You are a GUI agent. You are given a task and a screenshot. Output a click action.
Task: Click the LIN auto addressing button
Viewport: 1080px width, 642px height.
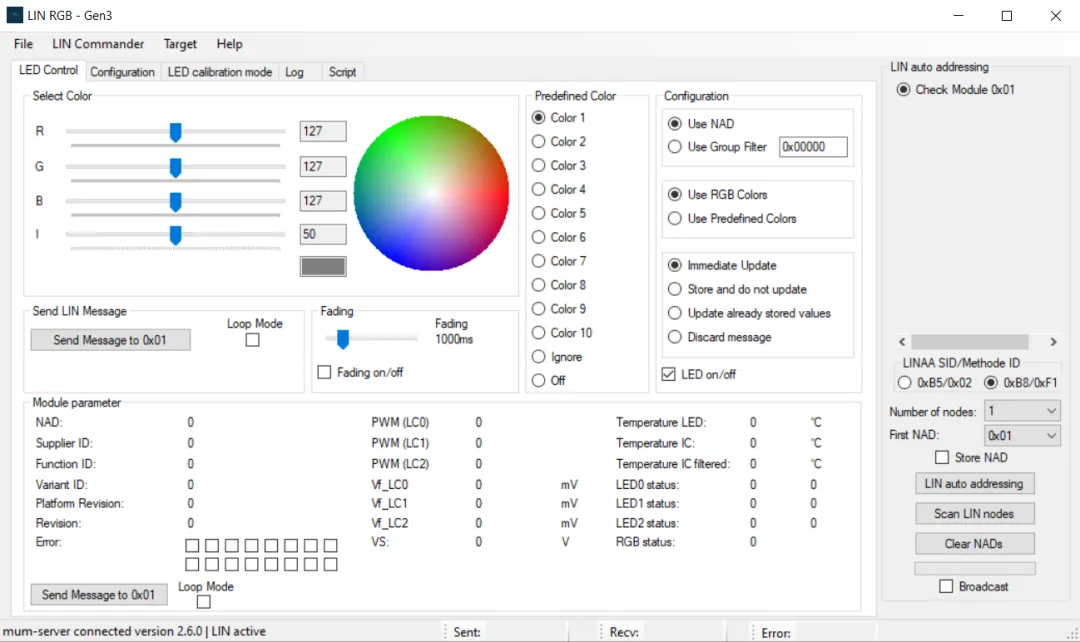tap(974, 484)
